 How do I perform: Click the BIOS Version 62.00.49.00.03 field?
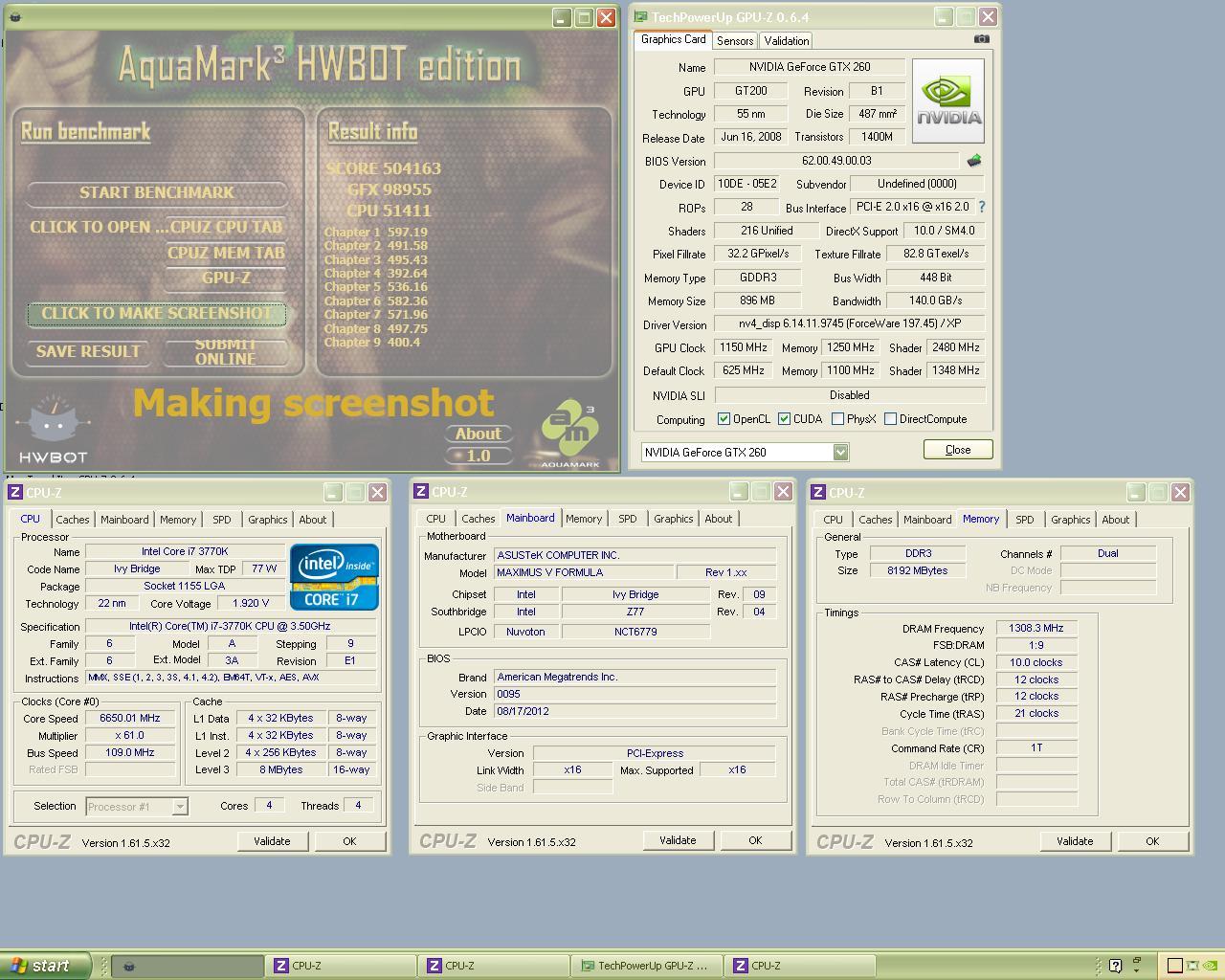coord(836,161)
